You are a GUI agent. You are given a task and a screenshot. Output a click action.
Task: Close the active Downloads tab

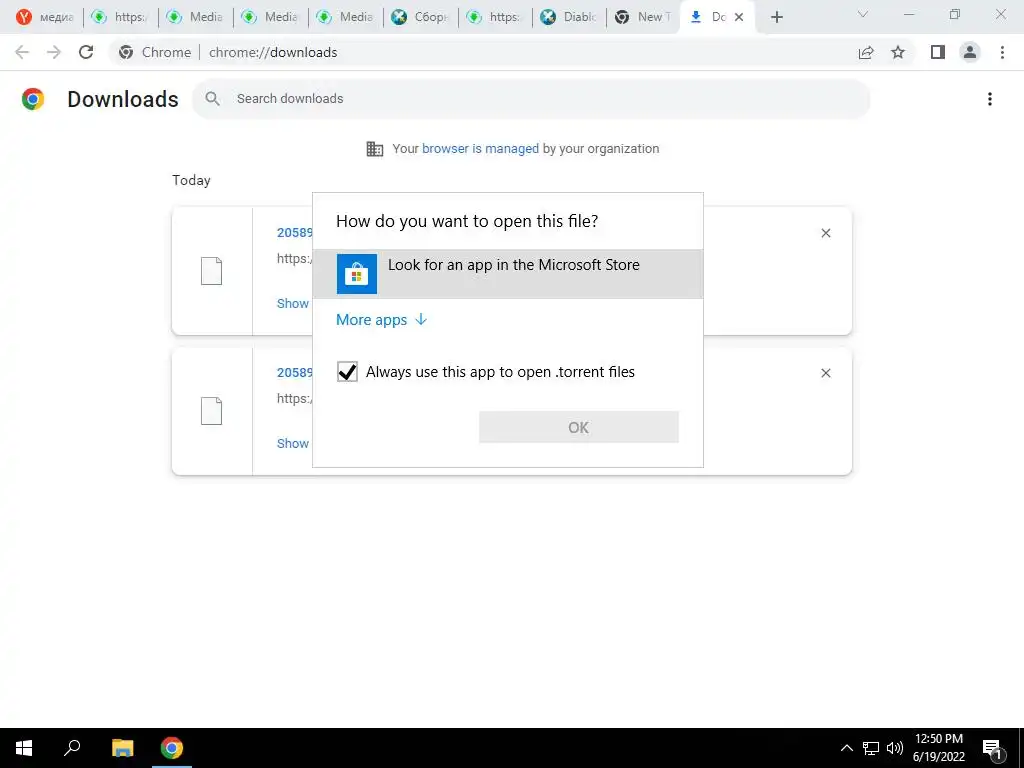(739, 17)
